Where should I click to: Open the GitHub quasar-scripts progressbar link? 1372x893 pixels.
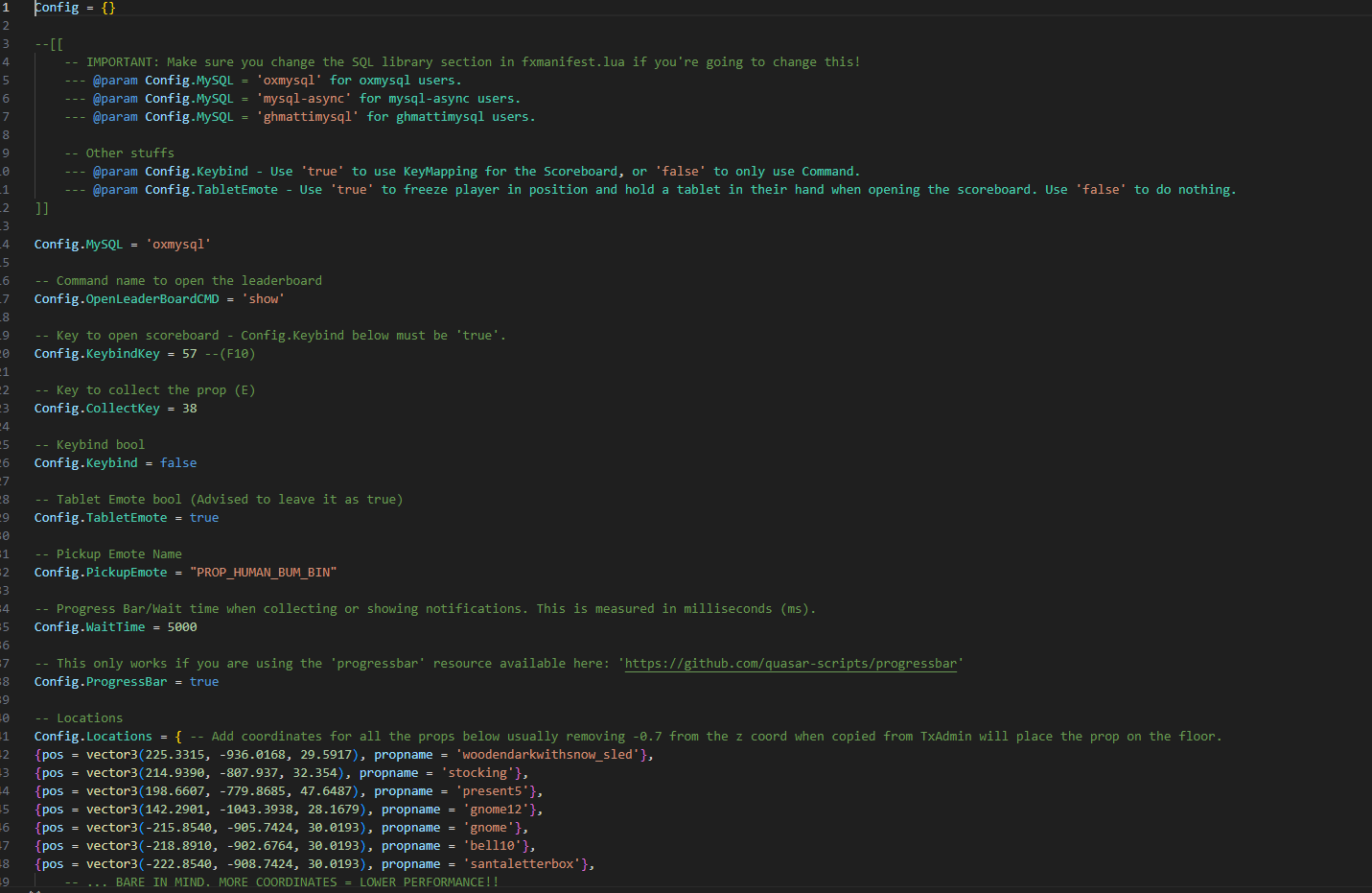pyautogui.click(x=790, y=664)
